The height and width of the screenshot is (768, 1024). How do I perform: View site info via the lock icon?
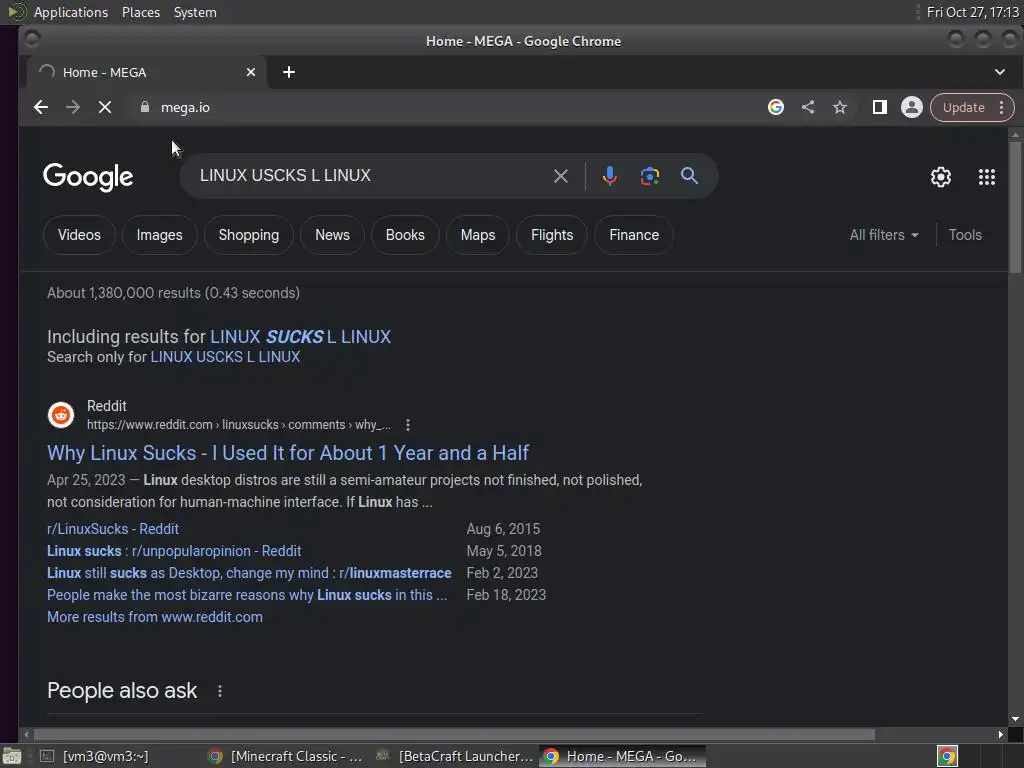click(145, 107)
